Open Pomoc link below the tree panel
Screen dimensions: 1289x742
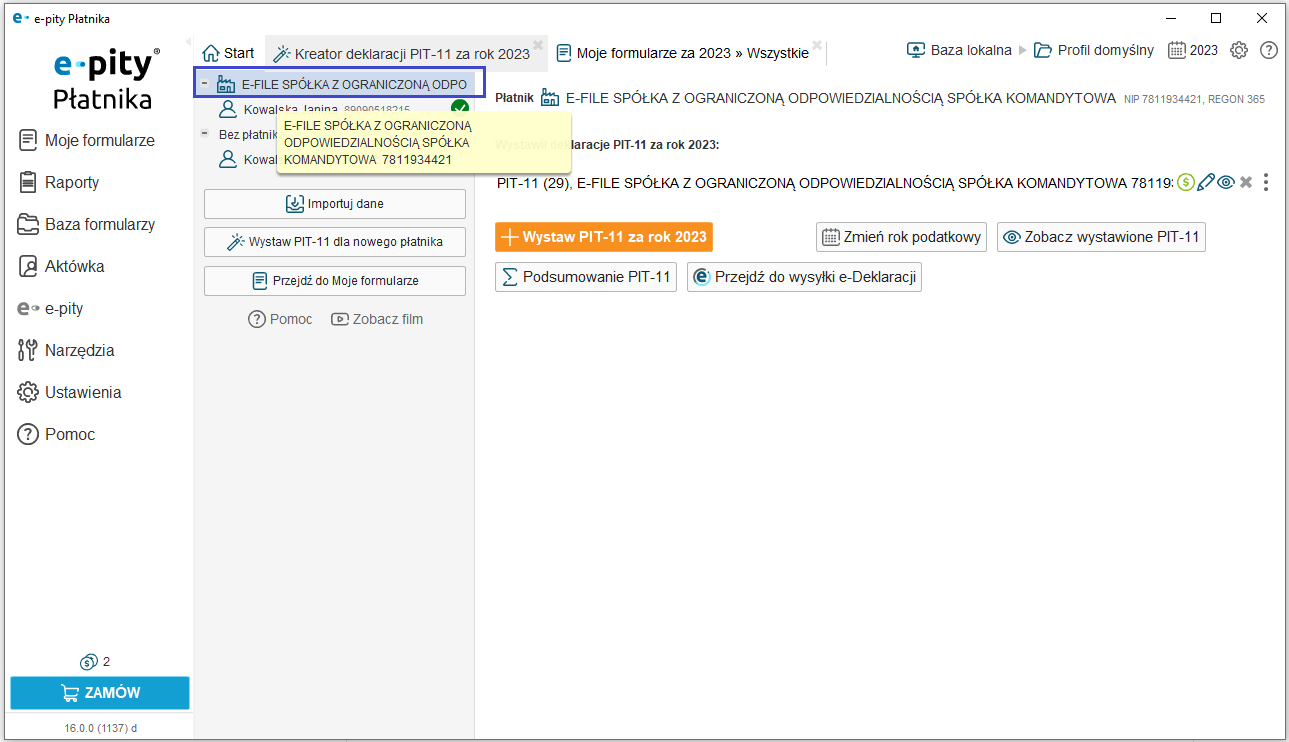(280, 319)
